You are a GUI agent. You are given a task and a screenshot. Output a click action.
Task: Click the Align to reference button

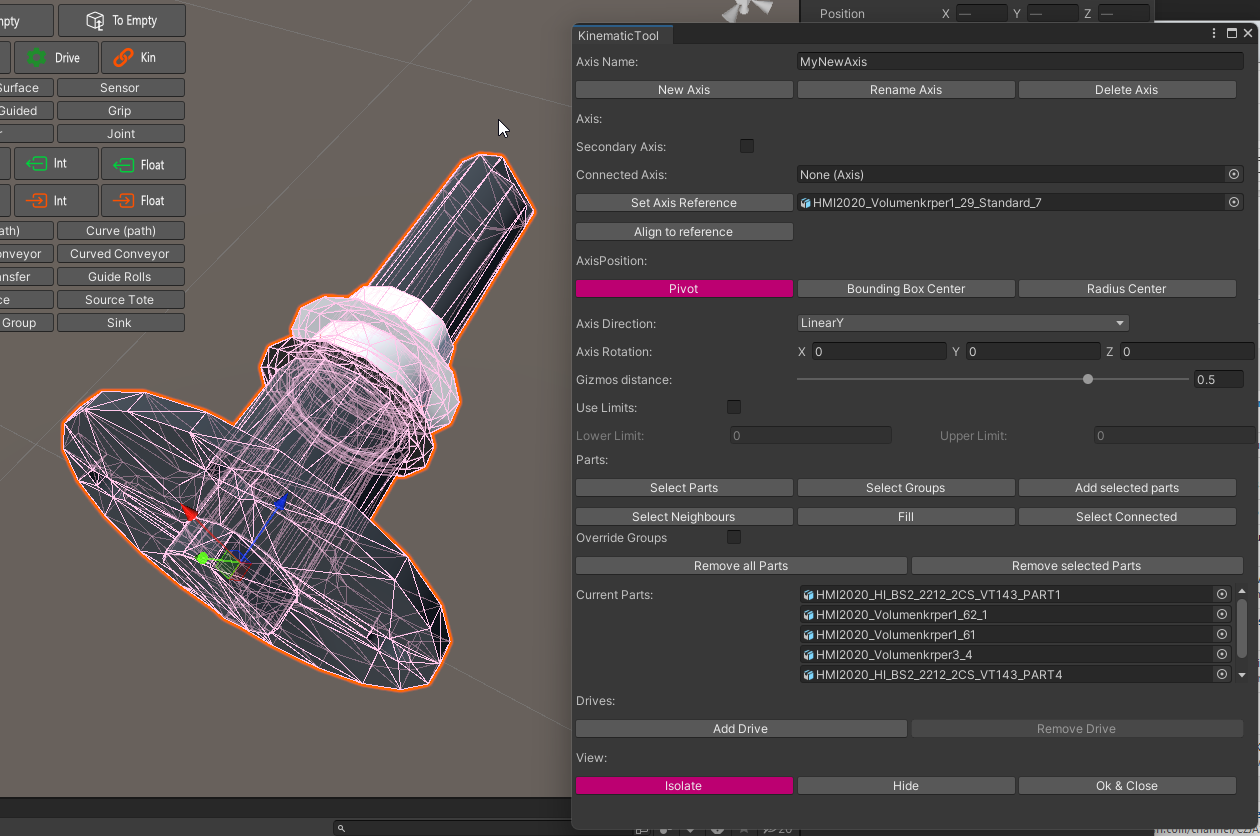click(x=684, y=232)
